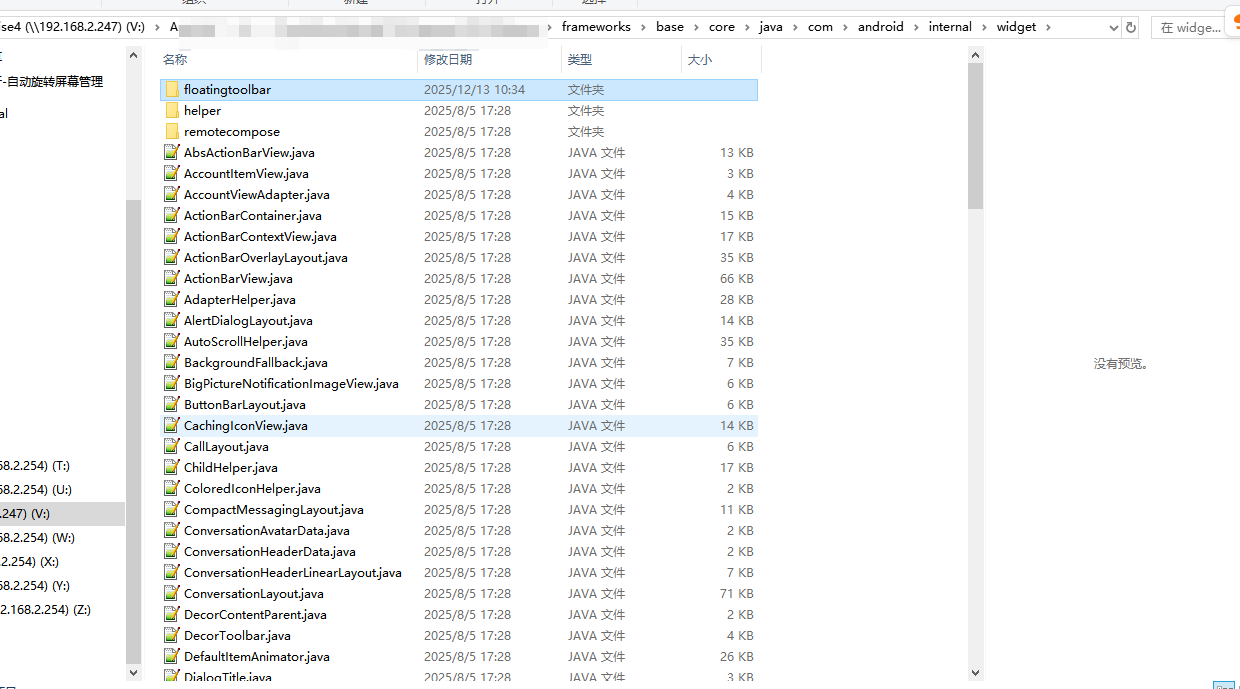Click the CompactMessagingLayout.java file icon

pos(172,510)
